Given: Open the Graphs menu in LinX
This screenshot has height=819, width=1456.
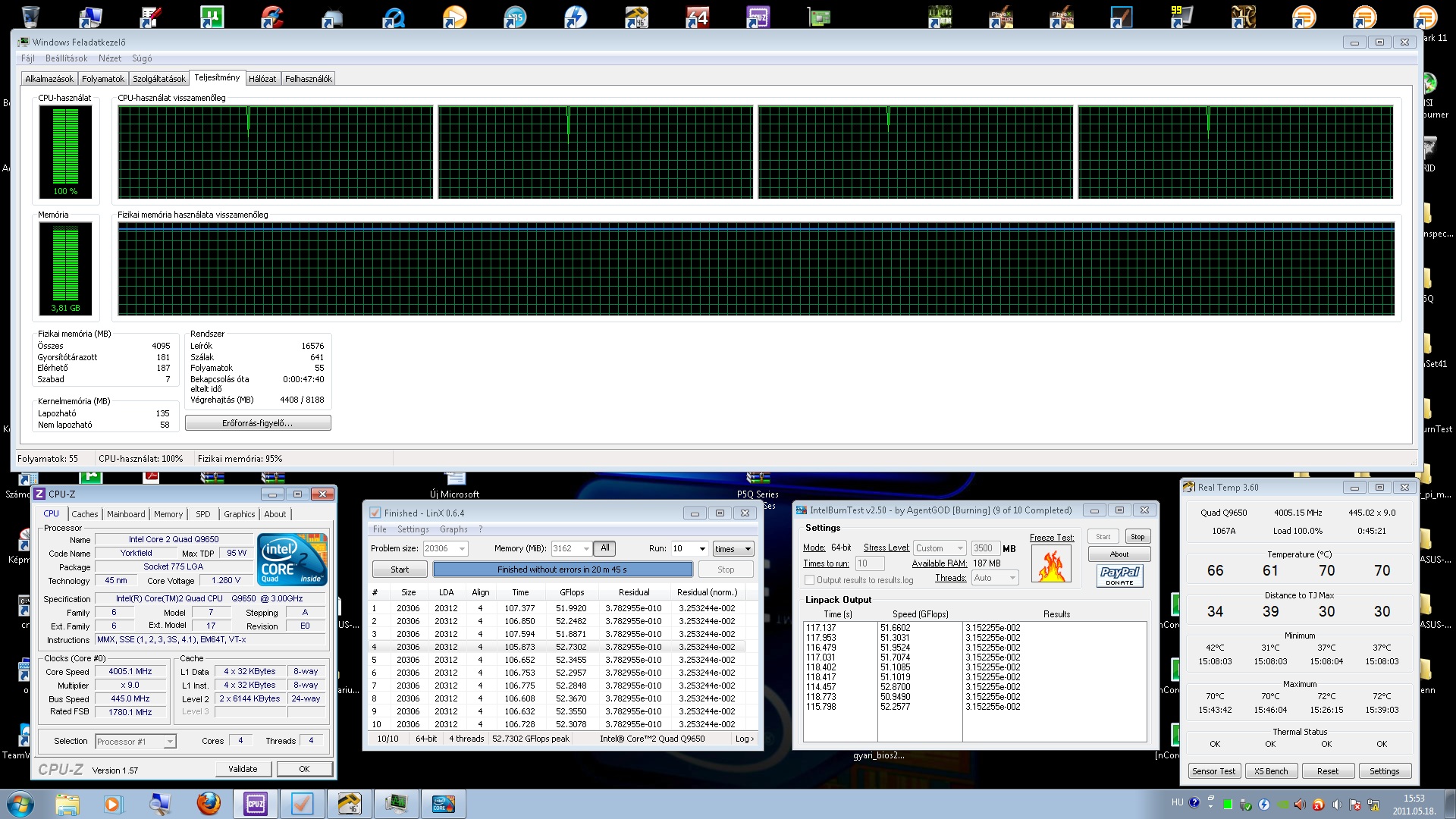Looking at the screenshot, I should 453,529.
